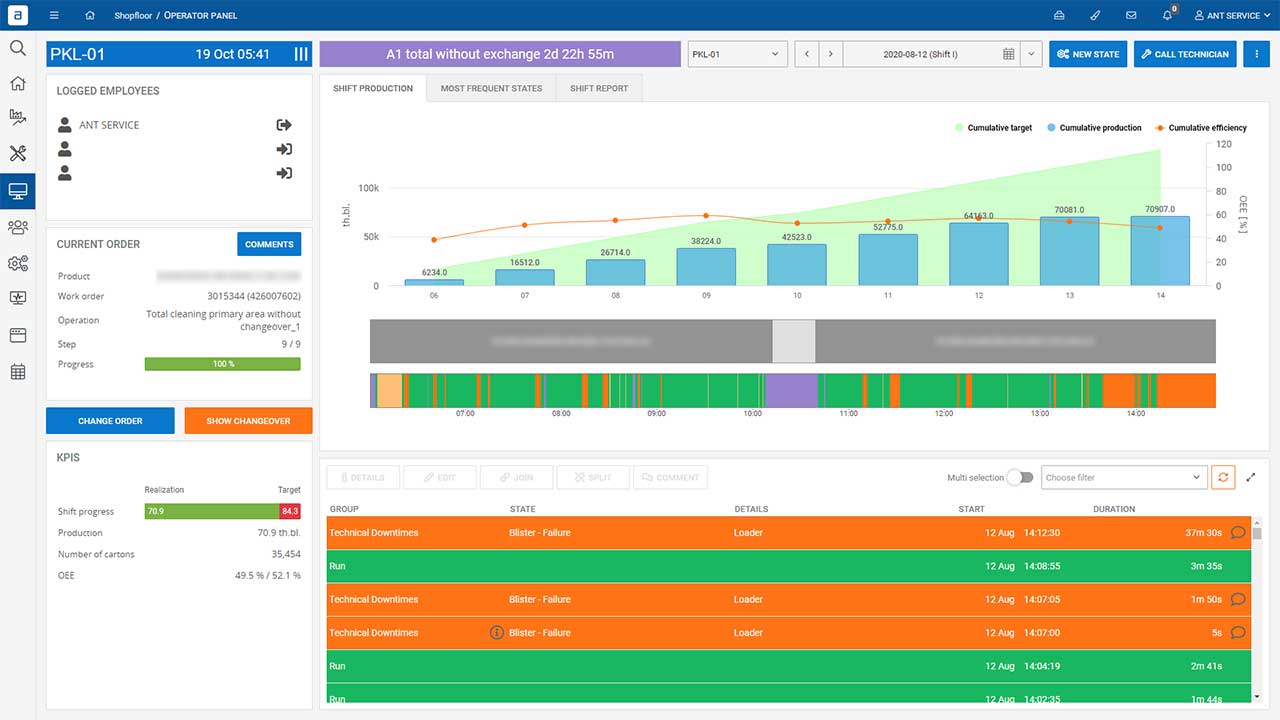Open the three-dot more options menu

1257,54
